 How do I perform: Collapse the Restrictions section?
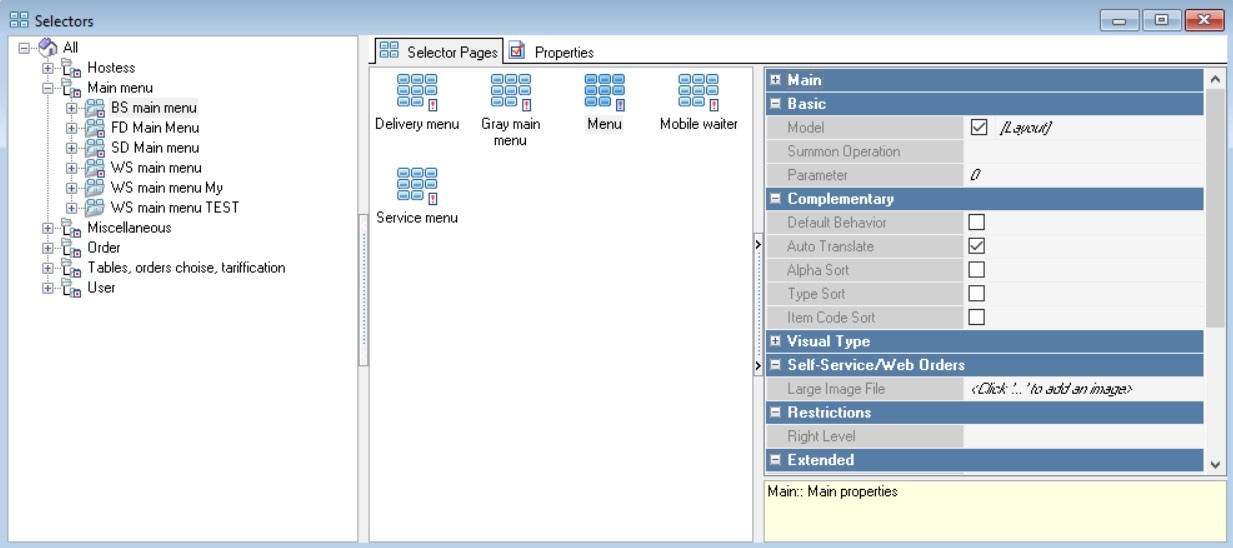pos(775,412)
